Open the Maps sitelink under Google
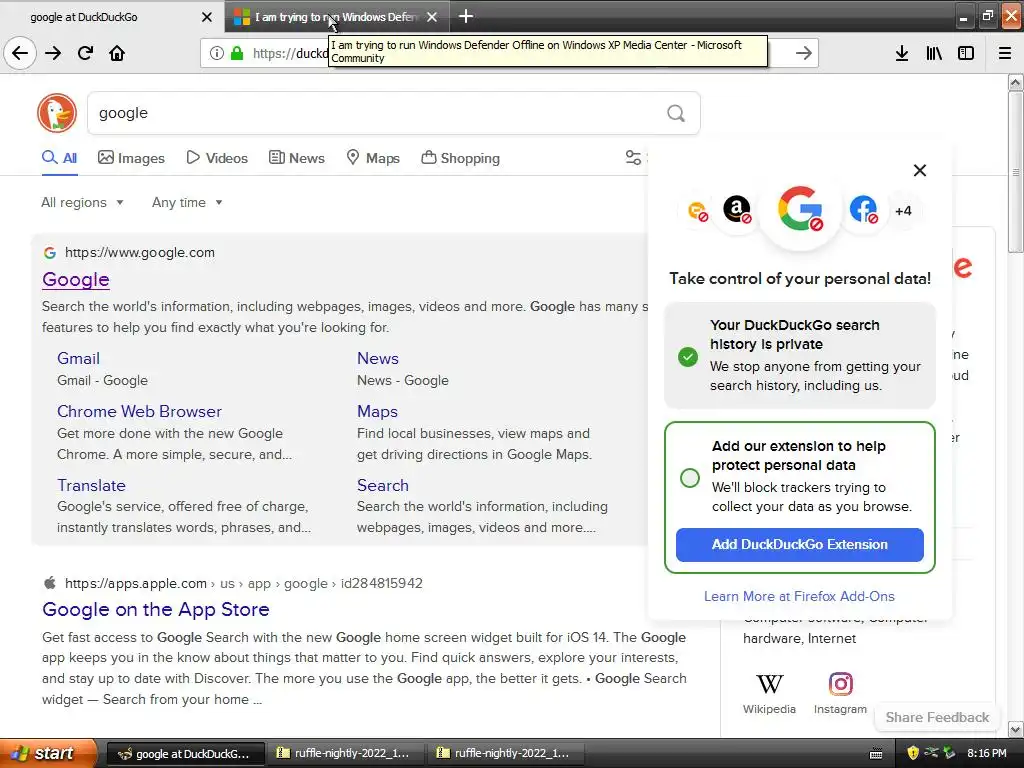This screenshot has height=768, width=1024. pyautogui.click(x=377, y=411)
